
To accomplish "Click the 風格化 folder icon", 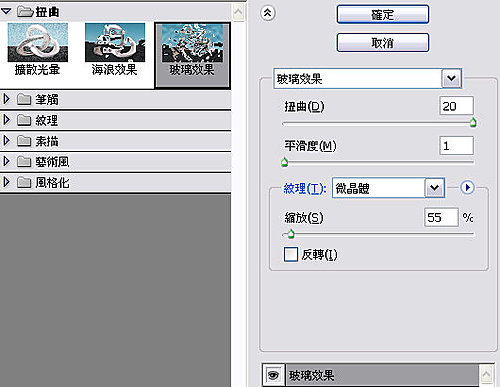I will click(24, 182).
